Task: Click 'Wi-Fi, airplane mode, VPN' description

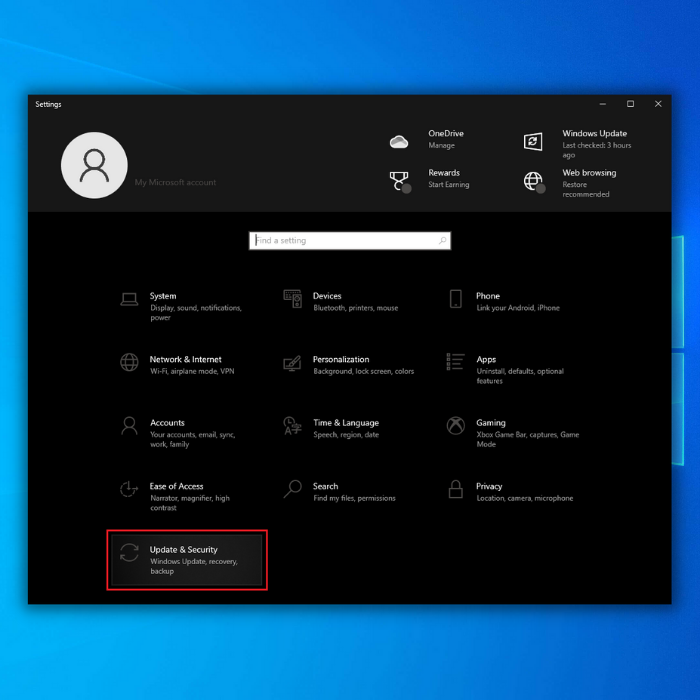Action: (x=192, y=371)
